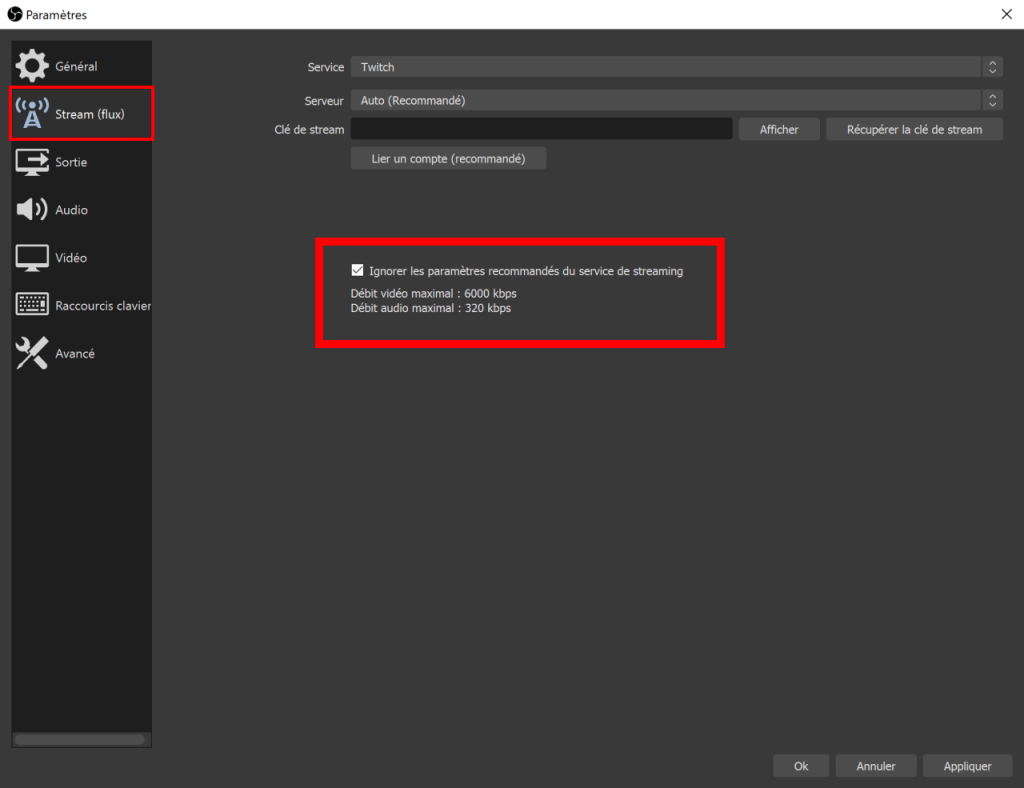1024x788 pixels.
Task: Close the Paramètres window
Action: 1006,14
